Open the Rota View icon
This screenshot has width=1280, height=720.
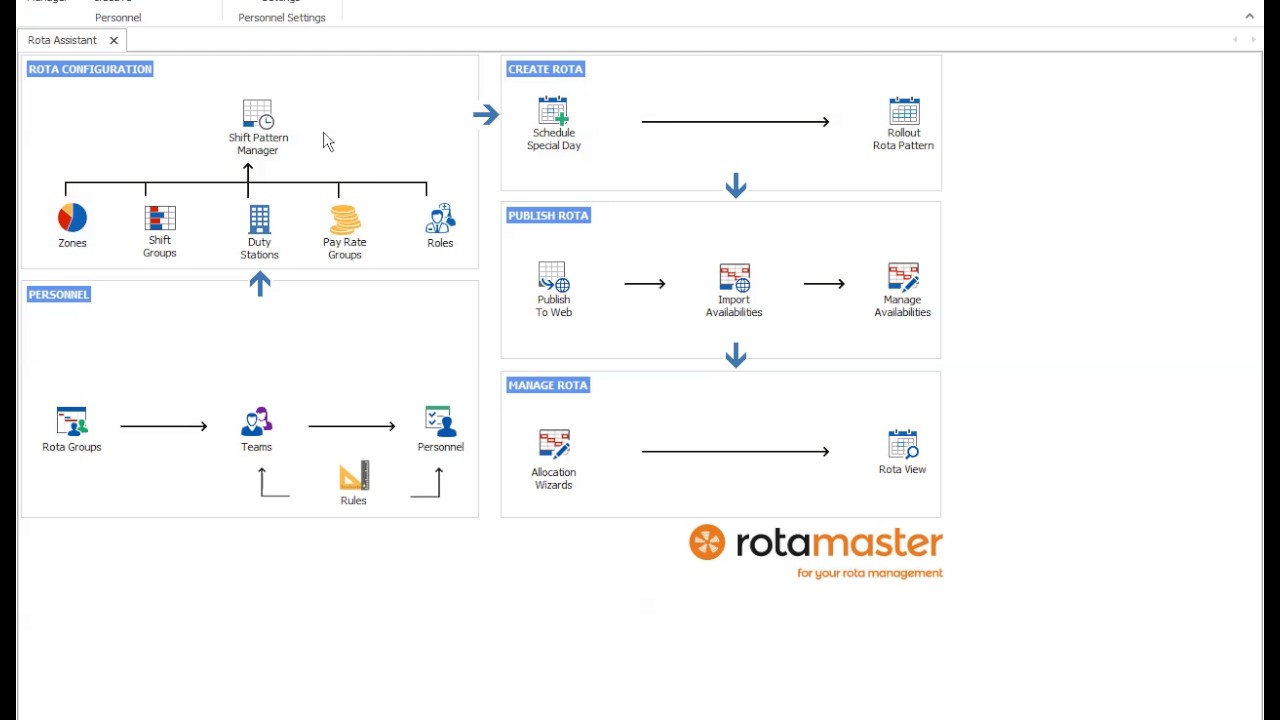tap(903, 445)
